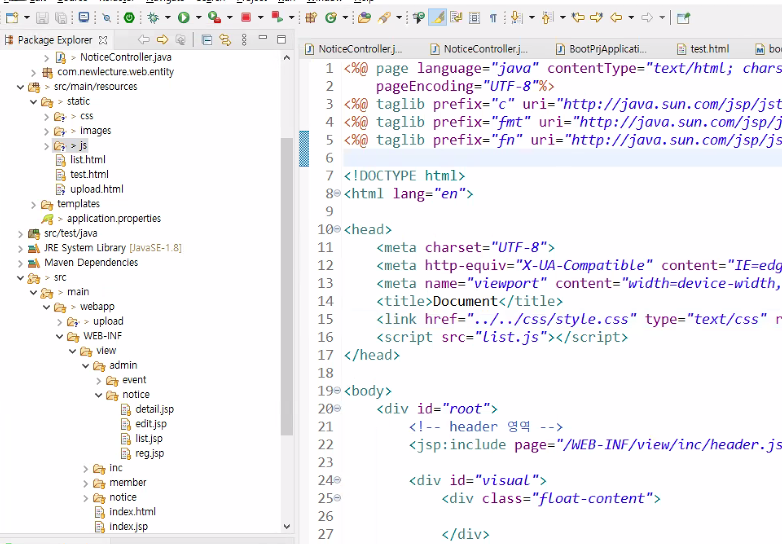Click the Relaunch red-green icon
782x544 pixels.
pos(277,18)
